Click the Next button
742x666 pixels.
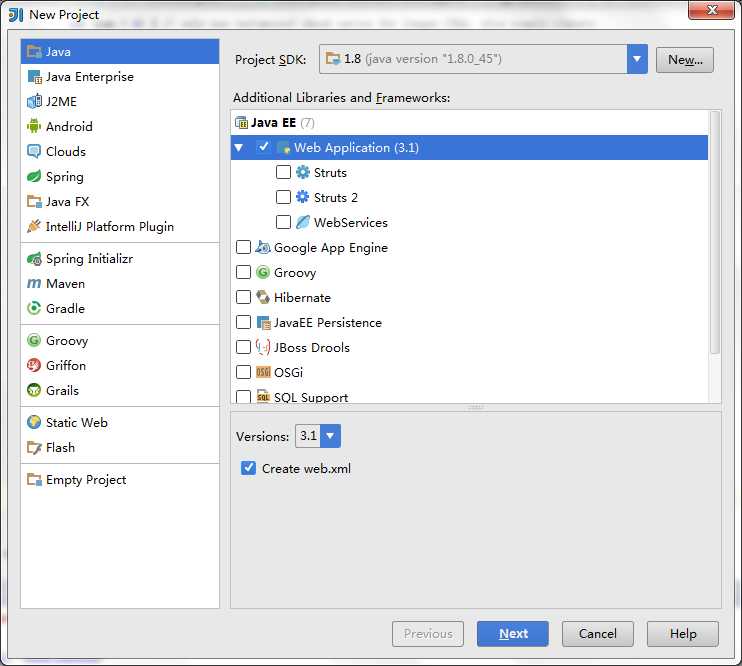coord(513,634)
